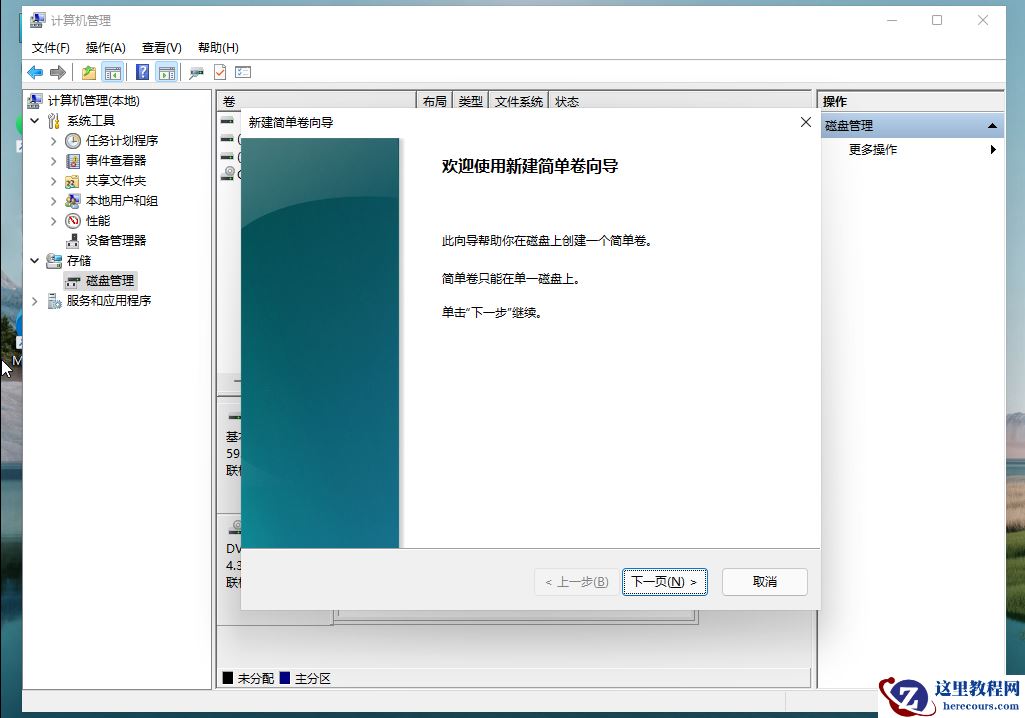The height and width of the screenshot is (718, 1025).
Task: Toggle the console tree visibility toolbar button
Action: [x=113, y=71]
